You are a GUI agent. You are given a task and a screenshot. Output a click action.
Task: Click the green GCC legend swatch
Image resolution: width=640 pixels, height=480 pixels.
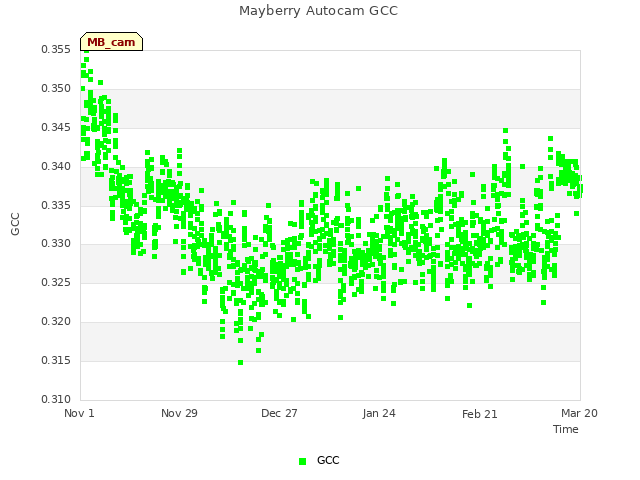click(x=302, y=461)
